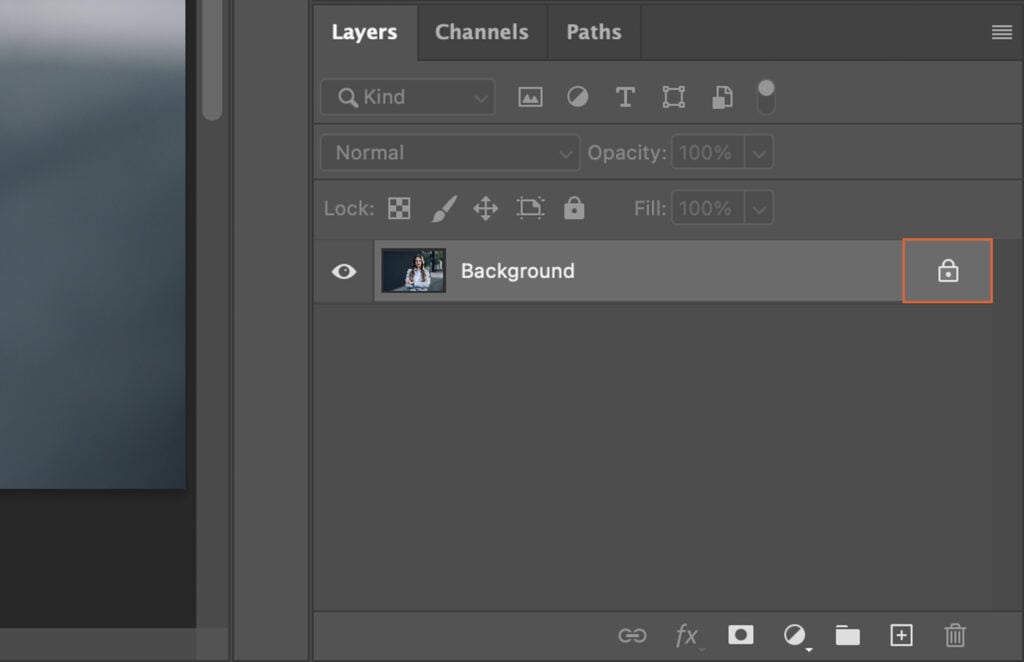Image resolution: width=1024 pixels, height=662 pixels.
Task: Open the Opacity value dropdown
Action: (759, 152)
